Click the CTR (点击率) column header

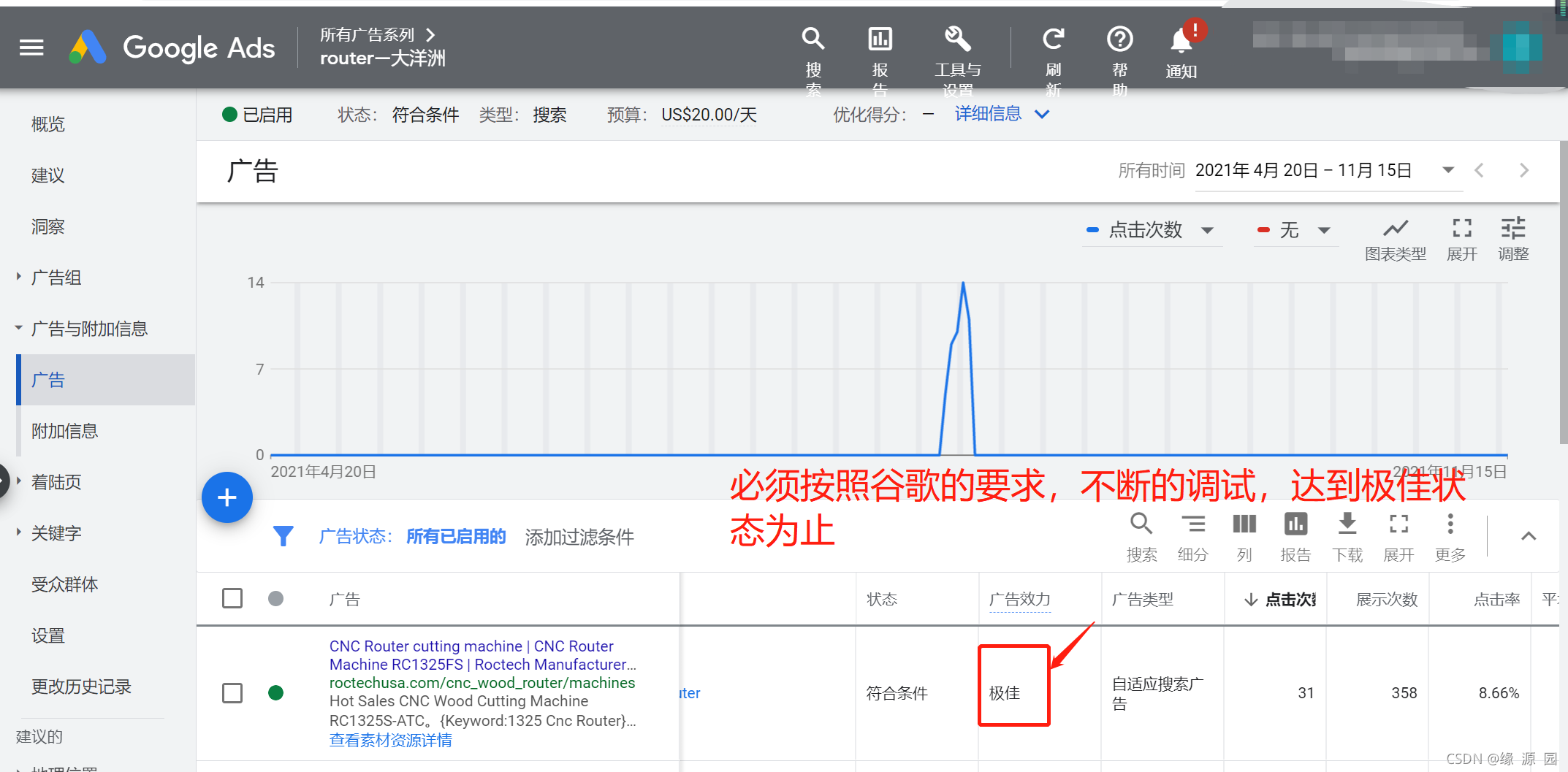point(1496,600)
